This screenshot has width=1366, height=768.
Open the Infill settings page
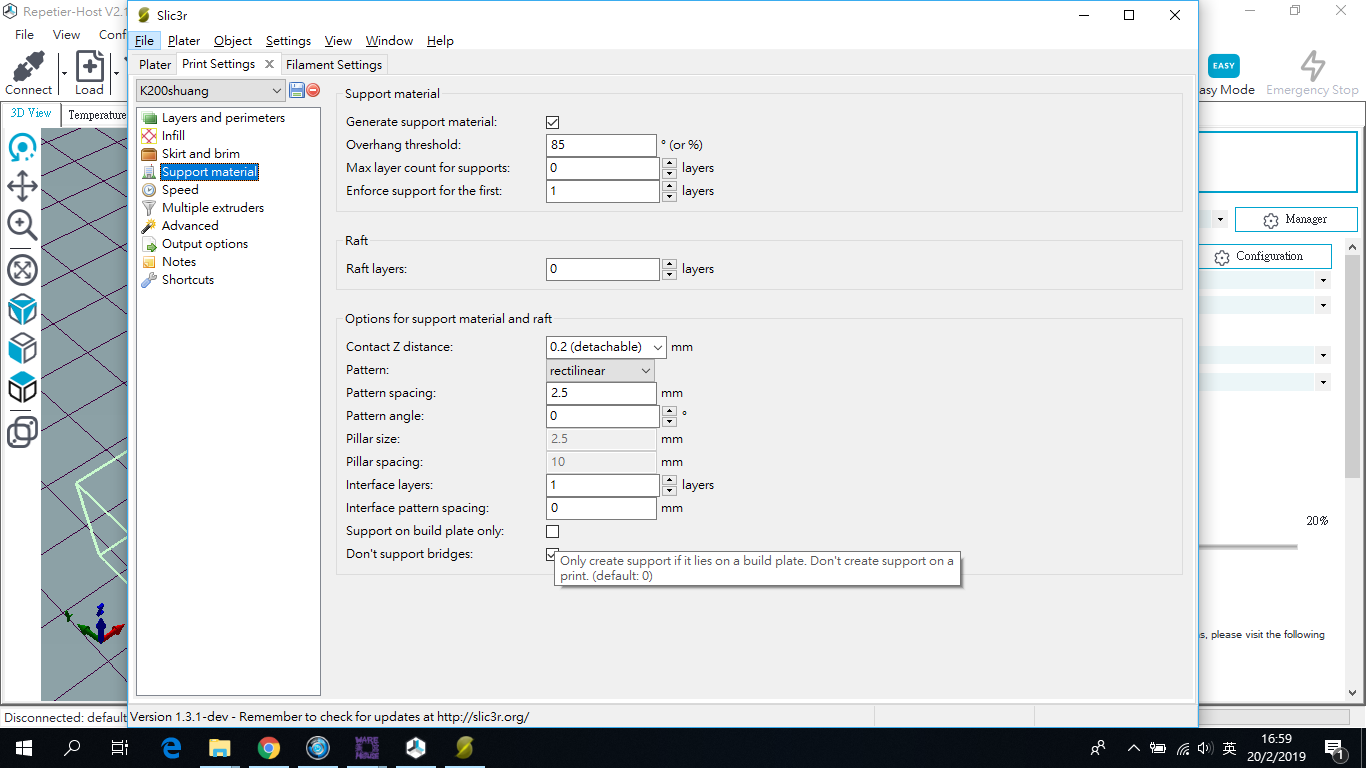173,136
